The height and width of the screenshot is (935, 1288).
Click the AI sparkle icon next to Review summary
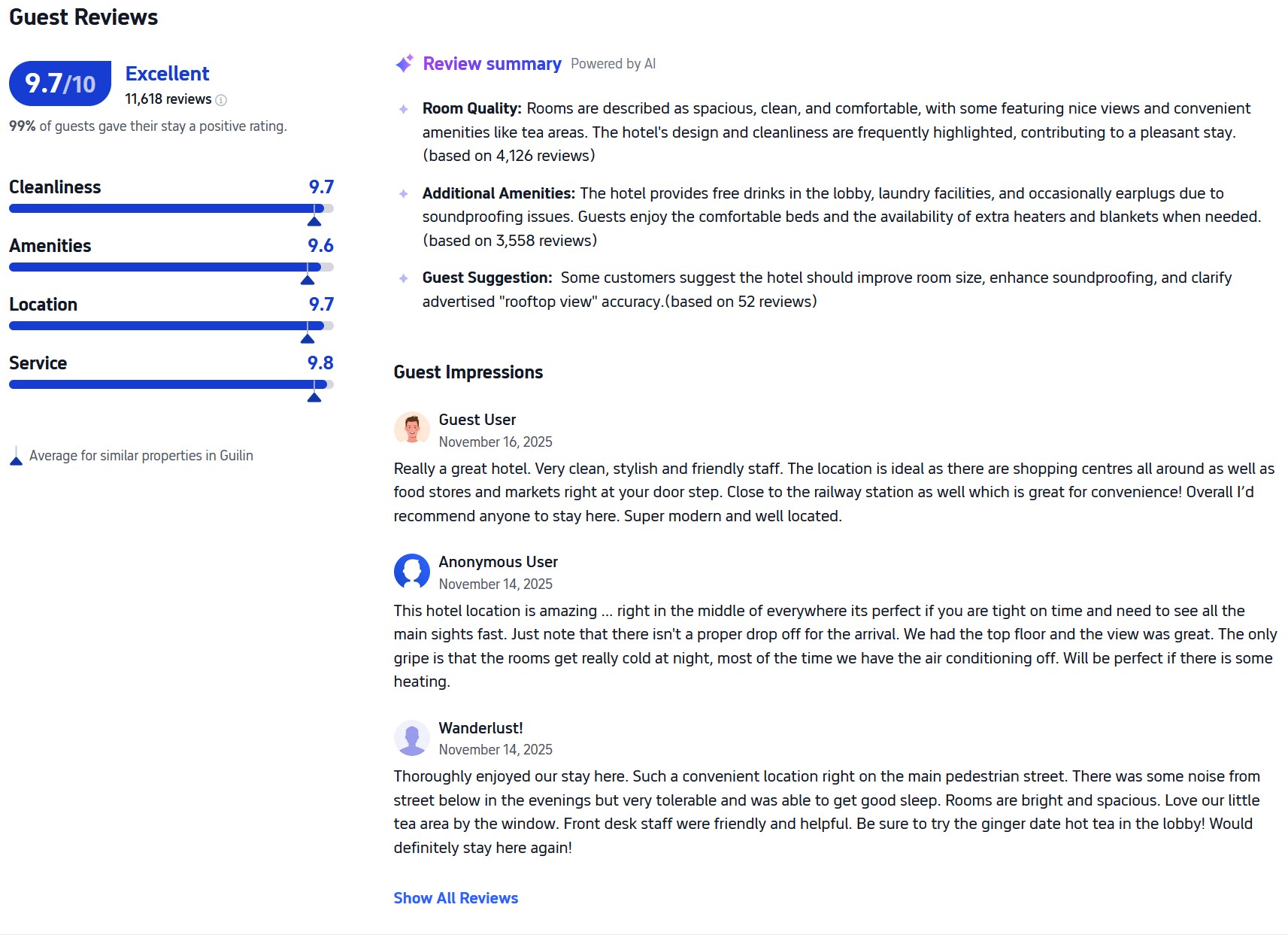[x=405, y=64]
